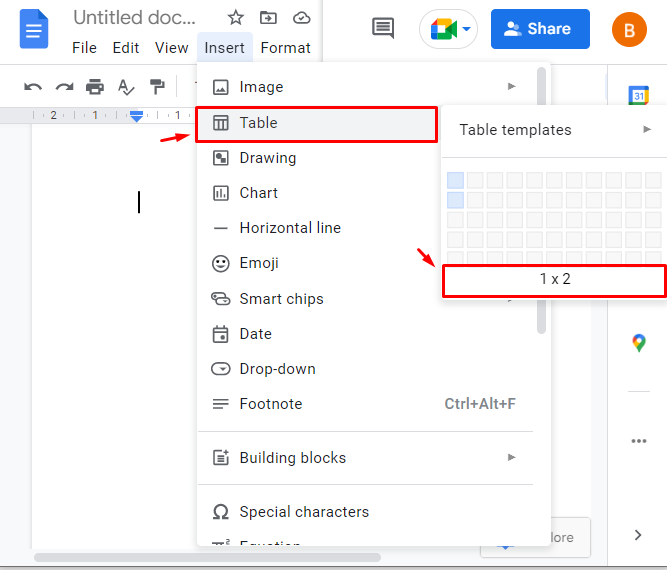Insert a Footnote
The width and height of the screenshot is (667, 570).
coord(365,404)
